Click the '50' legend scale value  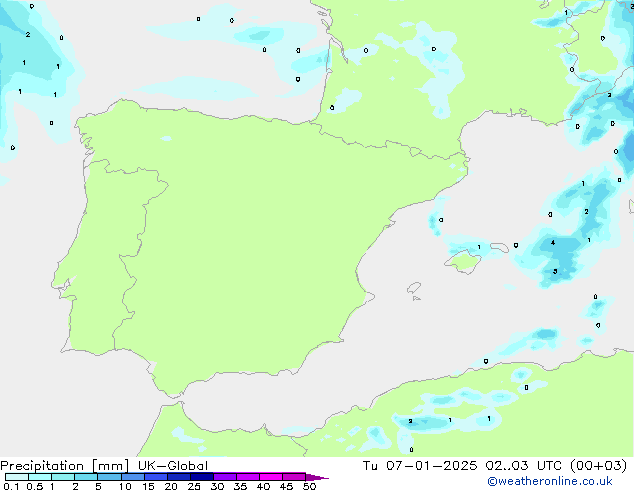point(309,486)
